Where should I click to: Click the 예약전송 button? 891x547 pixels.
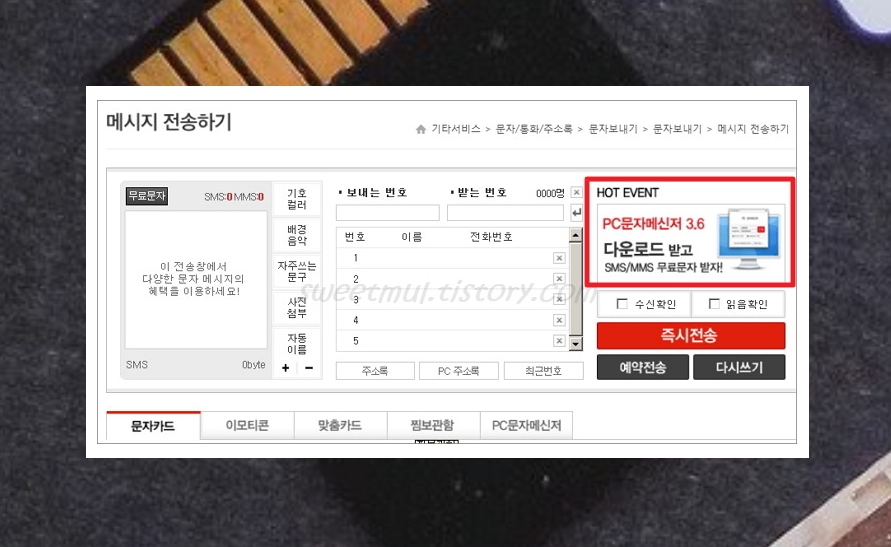pos(643,368)
